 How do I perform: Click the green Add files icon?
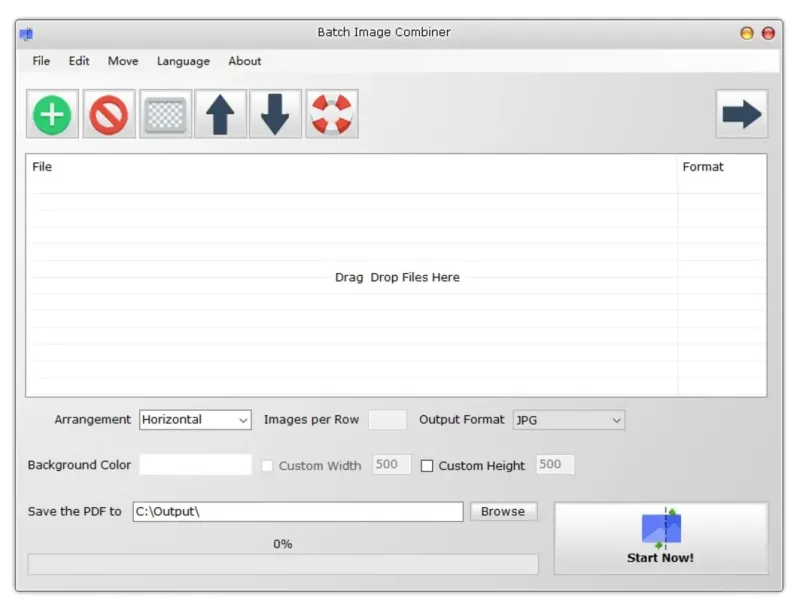[x=52, y=114]
